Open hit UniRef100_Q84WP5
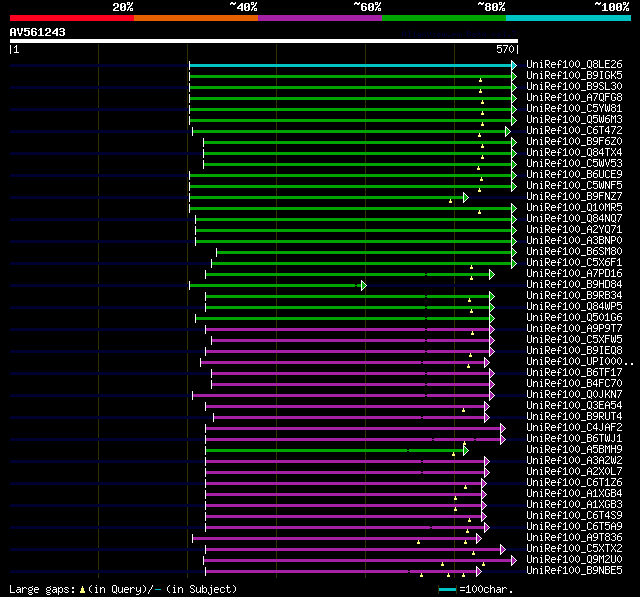640x597 pixels. click(x=574, y=307)
